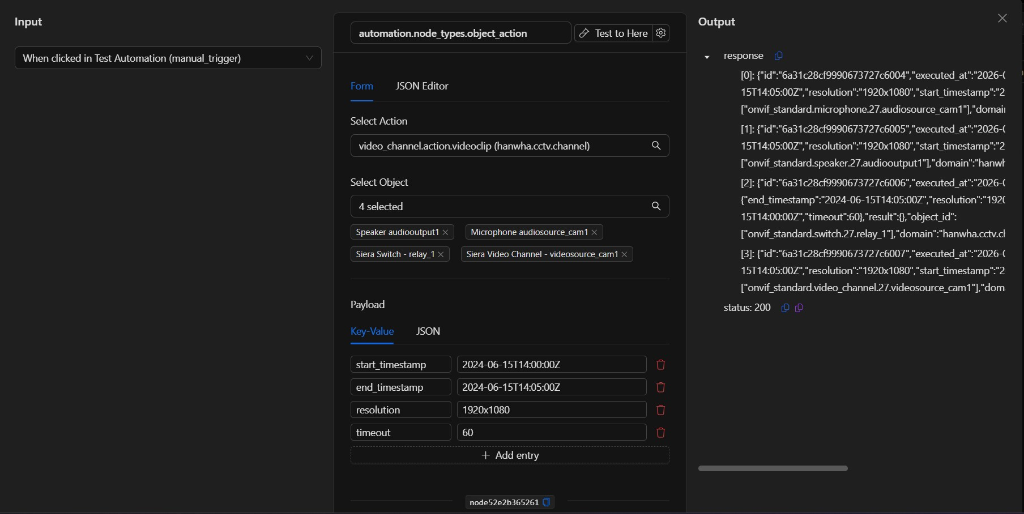The image size is (1024, 514).
Task: Copy the status 200 value icon
Action: pyautogui.click(x=785, y=308)
